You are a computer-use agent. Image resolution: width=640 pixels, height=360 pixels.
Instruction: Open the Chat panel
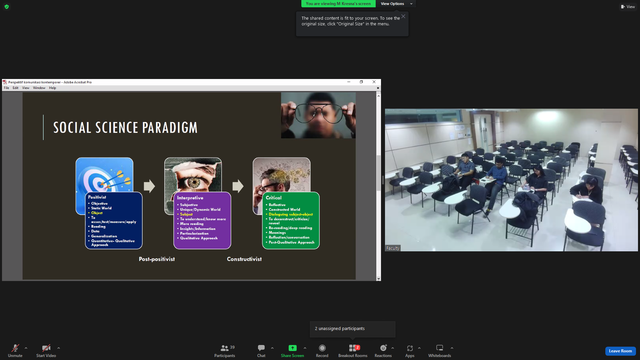point(261,350)
